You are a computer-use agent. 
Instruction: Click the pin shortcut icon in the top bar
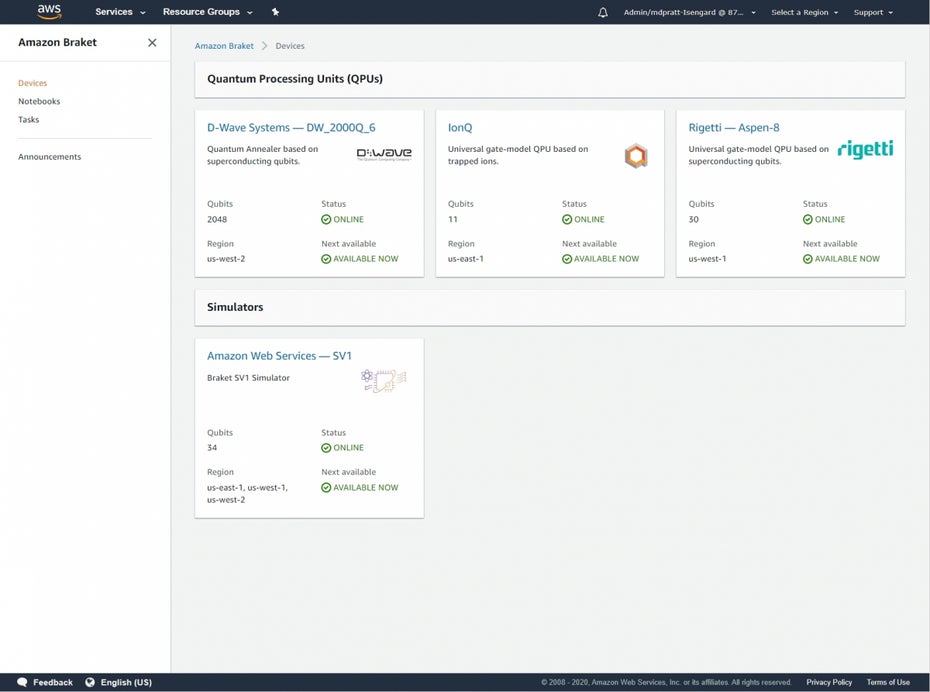tap(275, 12)
